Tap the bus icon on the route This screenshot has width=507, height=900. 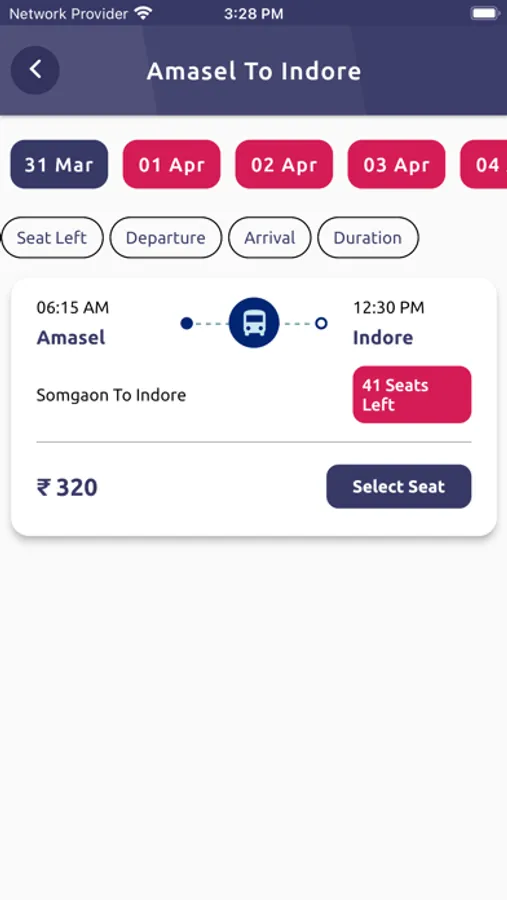pos(254,323)
